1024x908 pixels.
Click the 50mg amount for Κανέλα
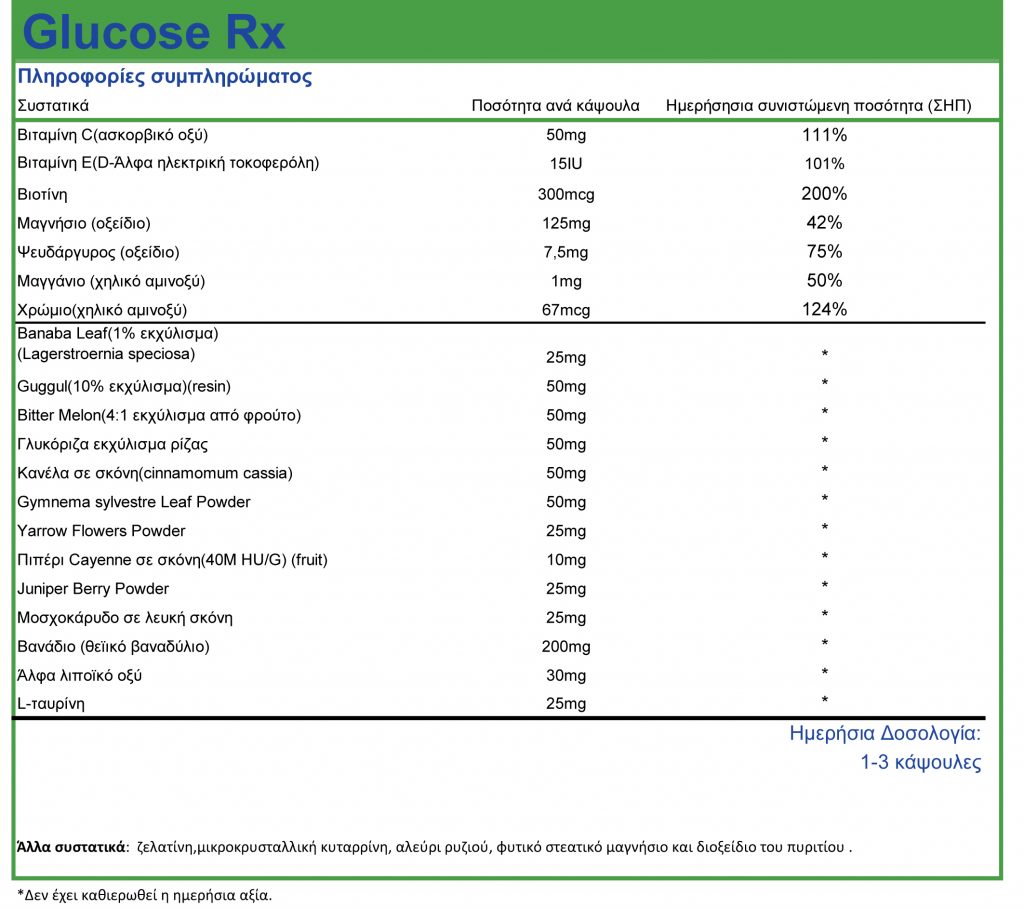[566, 474]
